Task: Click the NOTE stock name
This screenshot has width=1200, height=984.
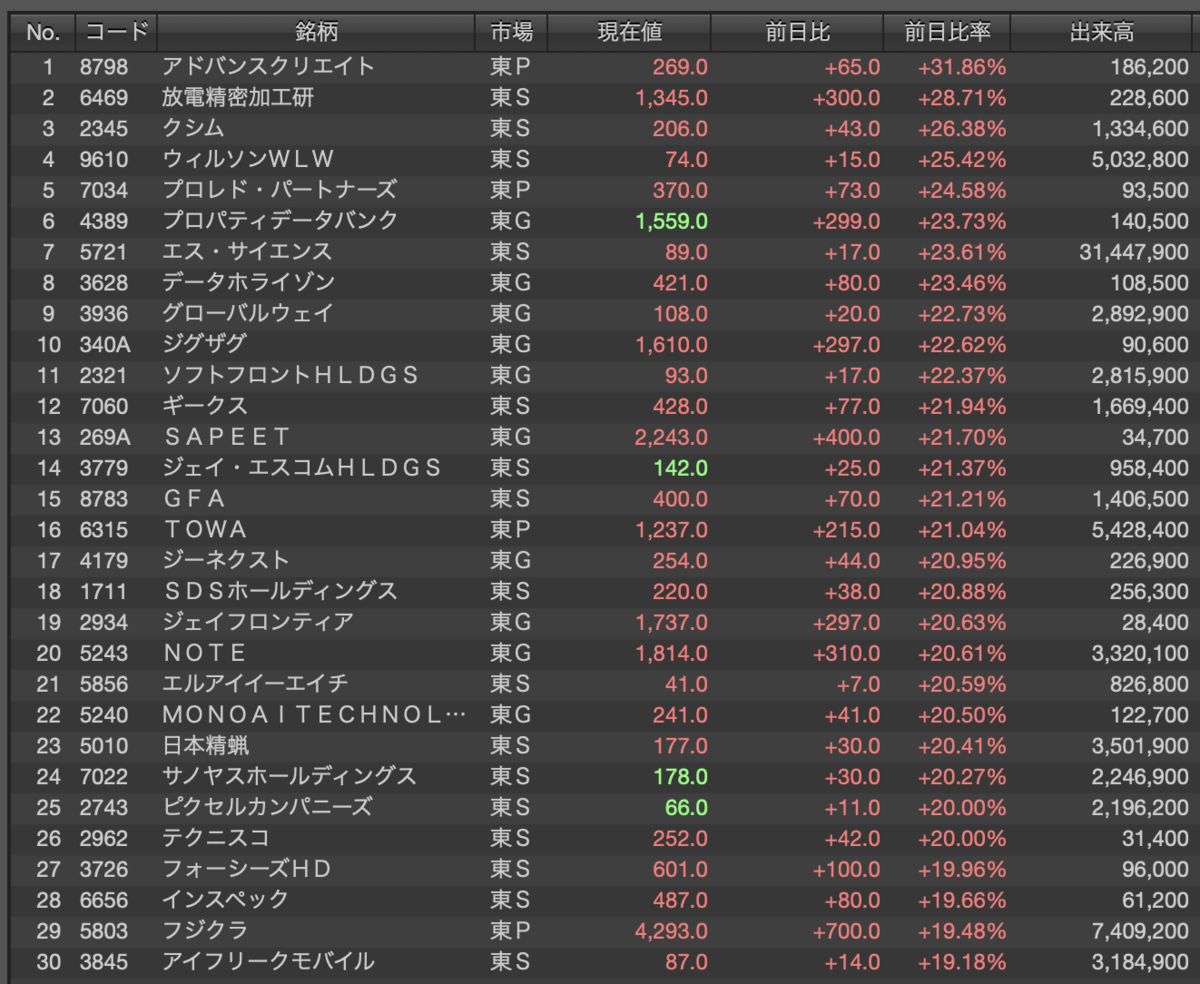Action: 204,653
